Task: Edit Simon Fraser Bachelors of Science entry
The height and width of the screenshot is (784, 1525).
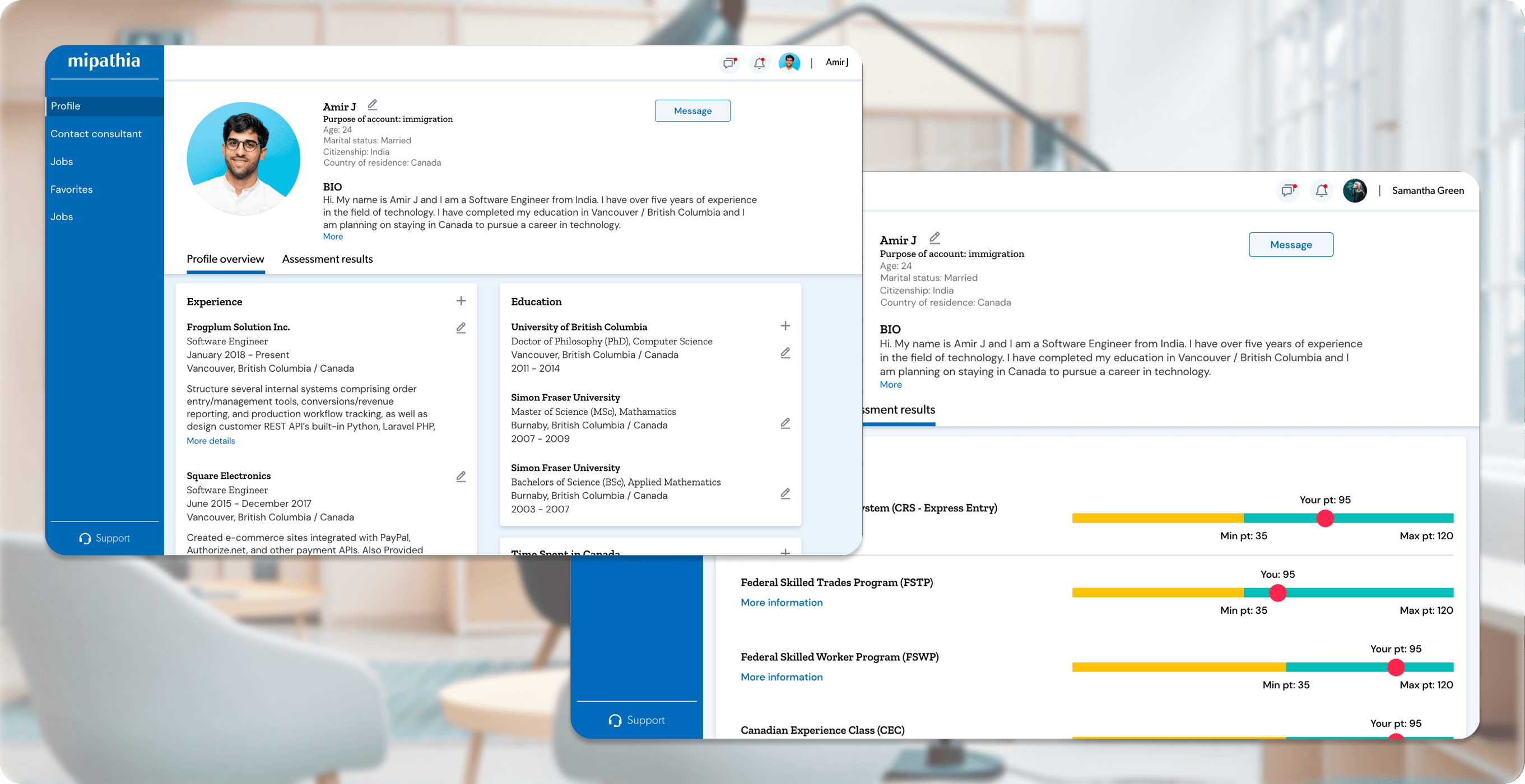Action: pos(785,493)
